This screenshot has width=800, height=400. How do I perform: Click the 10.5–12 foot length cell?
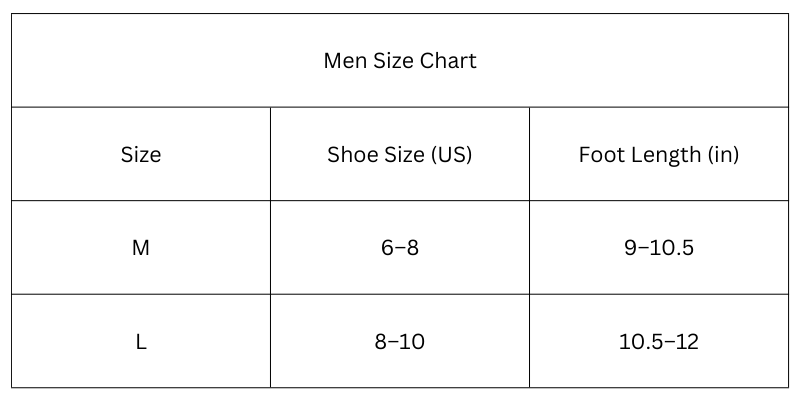[659, 341]
